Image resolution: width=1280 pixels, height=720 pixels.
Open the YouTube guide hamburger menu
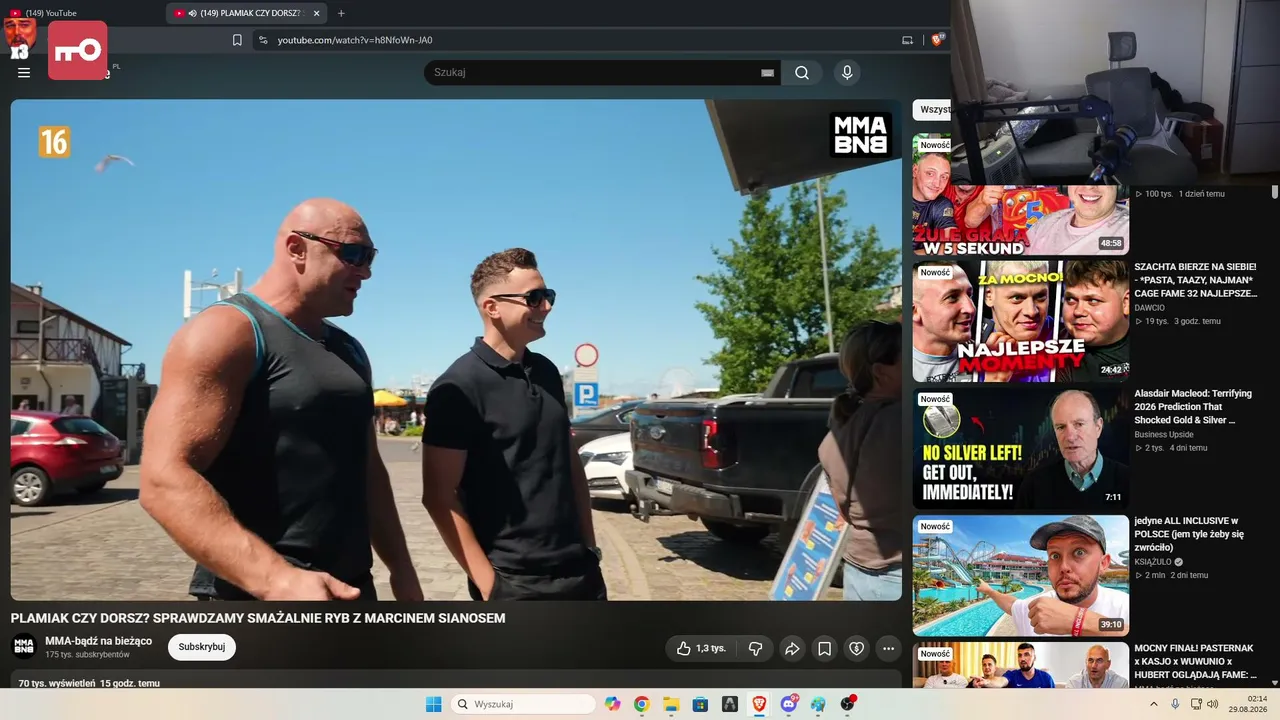24,72
